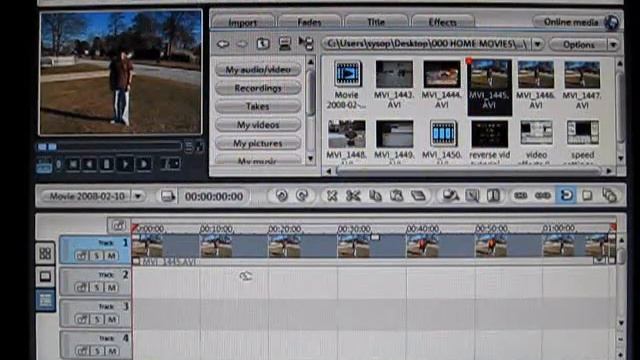640x360 pixels.
Task: Click the Redo icon in the editing toolbar
Action: pyautogui.click(x=302, y=196)
